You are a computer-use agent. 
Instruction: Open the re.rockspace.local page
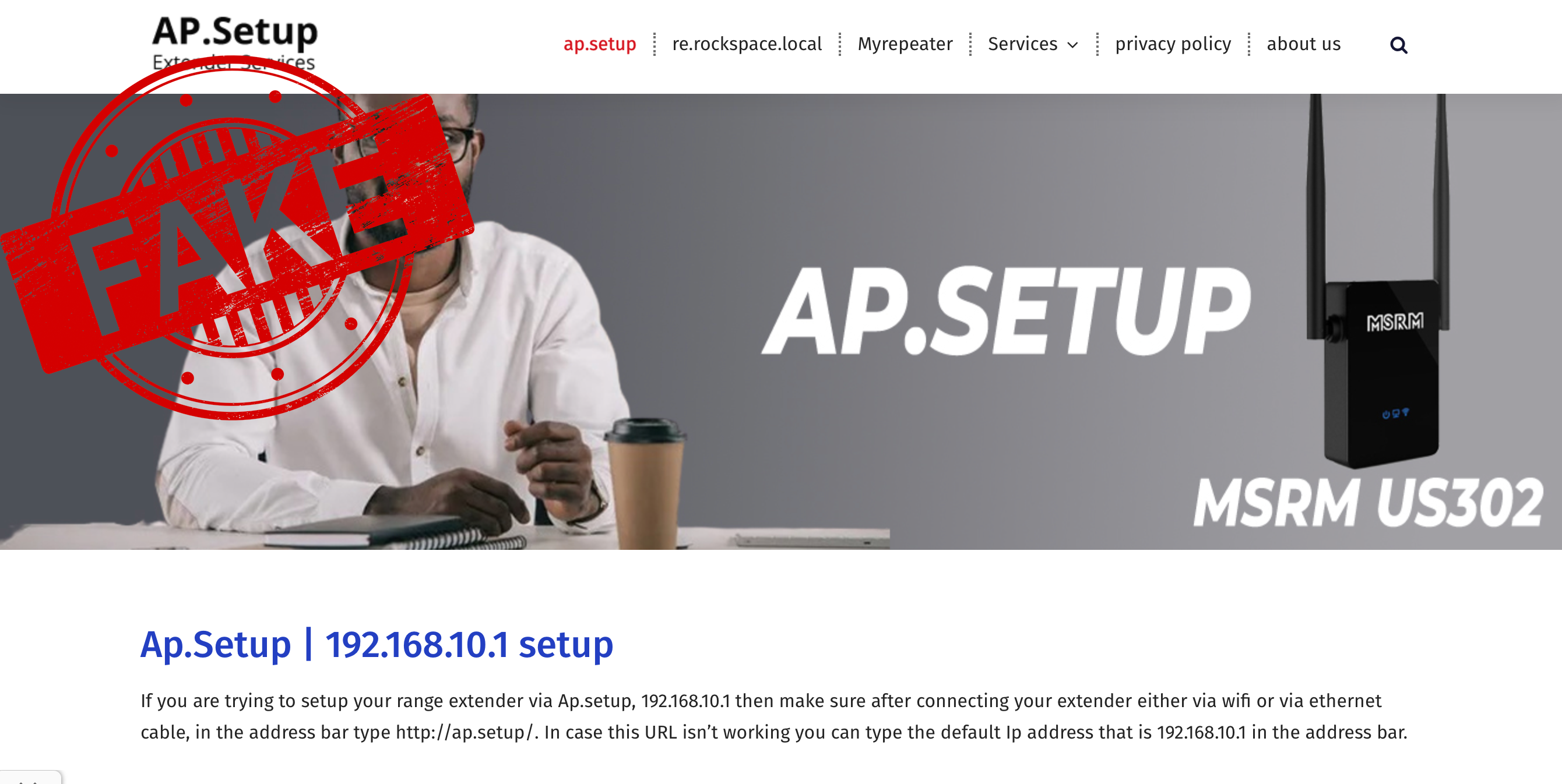coord(747,44)
